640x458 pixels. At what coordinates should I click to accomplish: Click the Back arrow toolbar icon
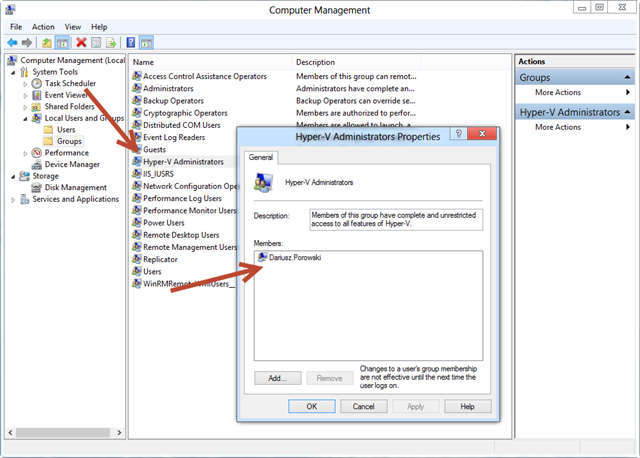tap(12, 42)
